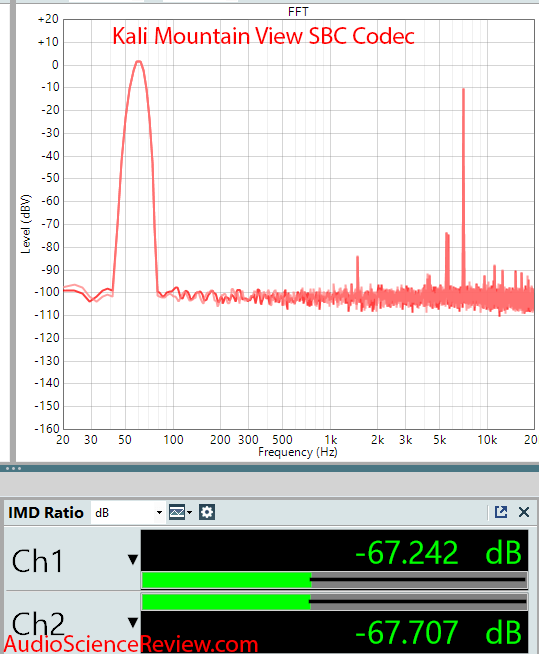Image resolution: width=539 pixels, height=654 pixels.
Task: Select the Ch2 -67.707 dB reading
Action: coord(438,632)
